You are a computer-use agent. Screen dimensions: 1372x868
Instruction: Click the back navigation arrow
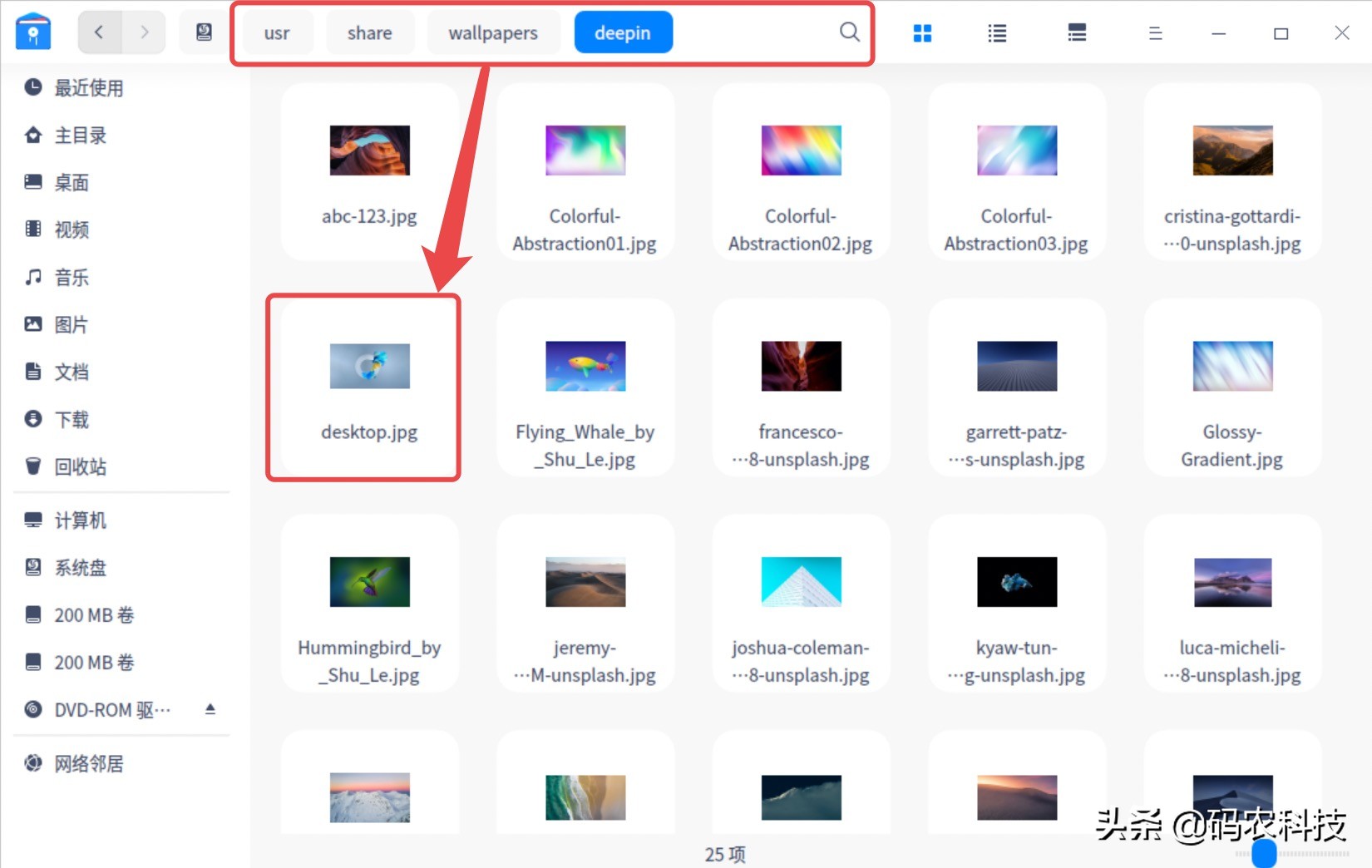pos(99,32)
